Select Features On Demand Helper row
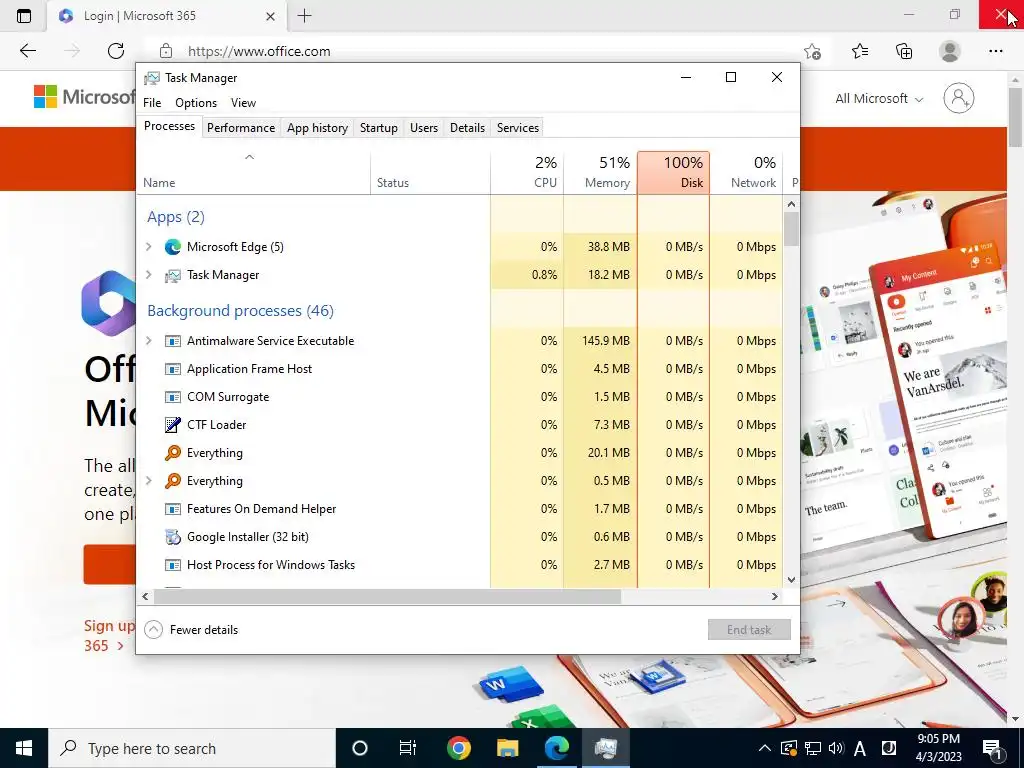1024x768 pixels. pyautogui.click(x=460, y=509)
